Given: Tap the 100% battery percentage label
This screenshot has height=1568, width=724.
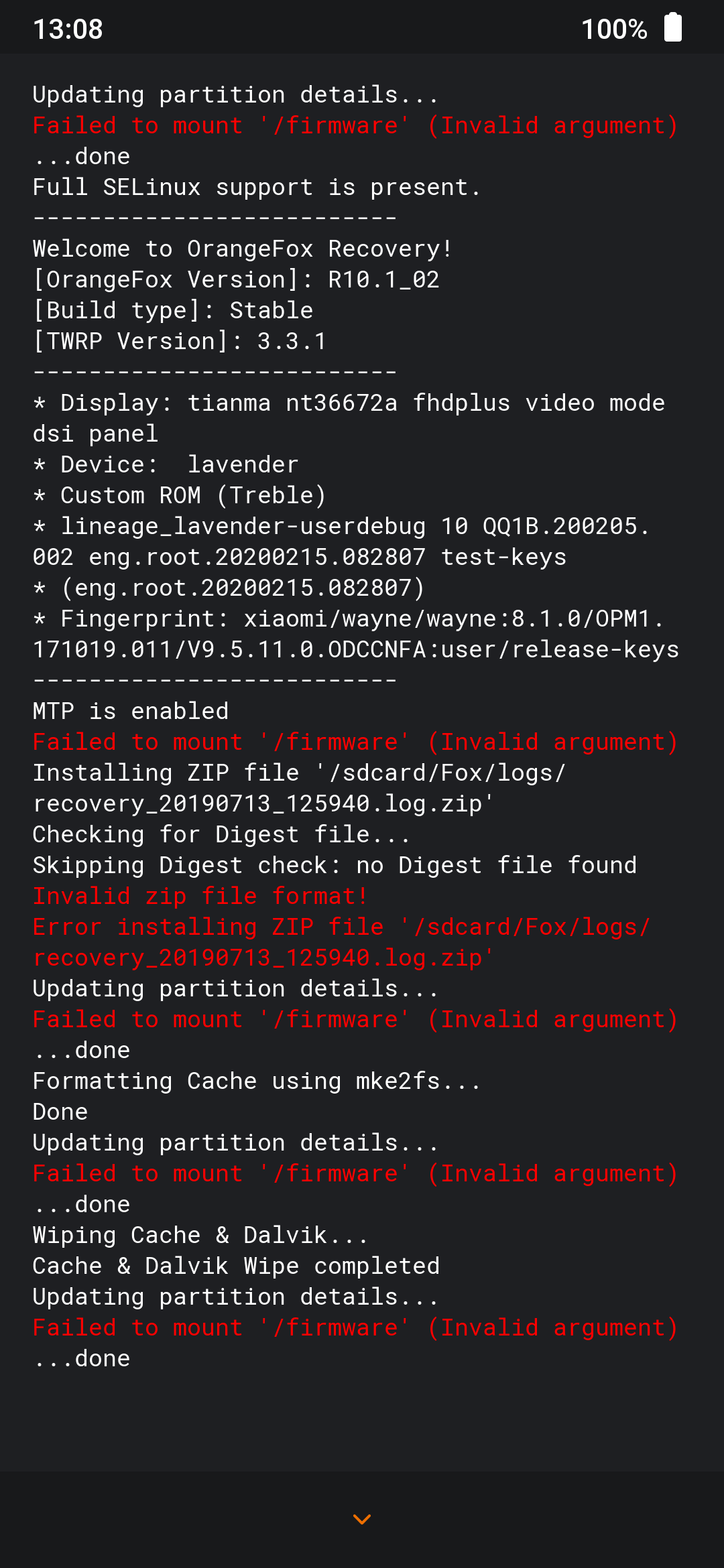Looking at the screenshot, I should coord(613,27).
